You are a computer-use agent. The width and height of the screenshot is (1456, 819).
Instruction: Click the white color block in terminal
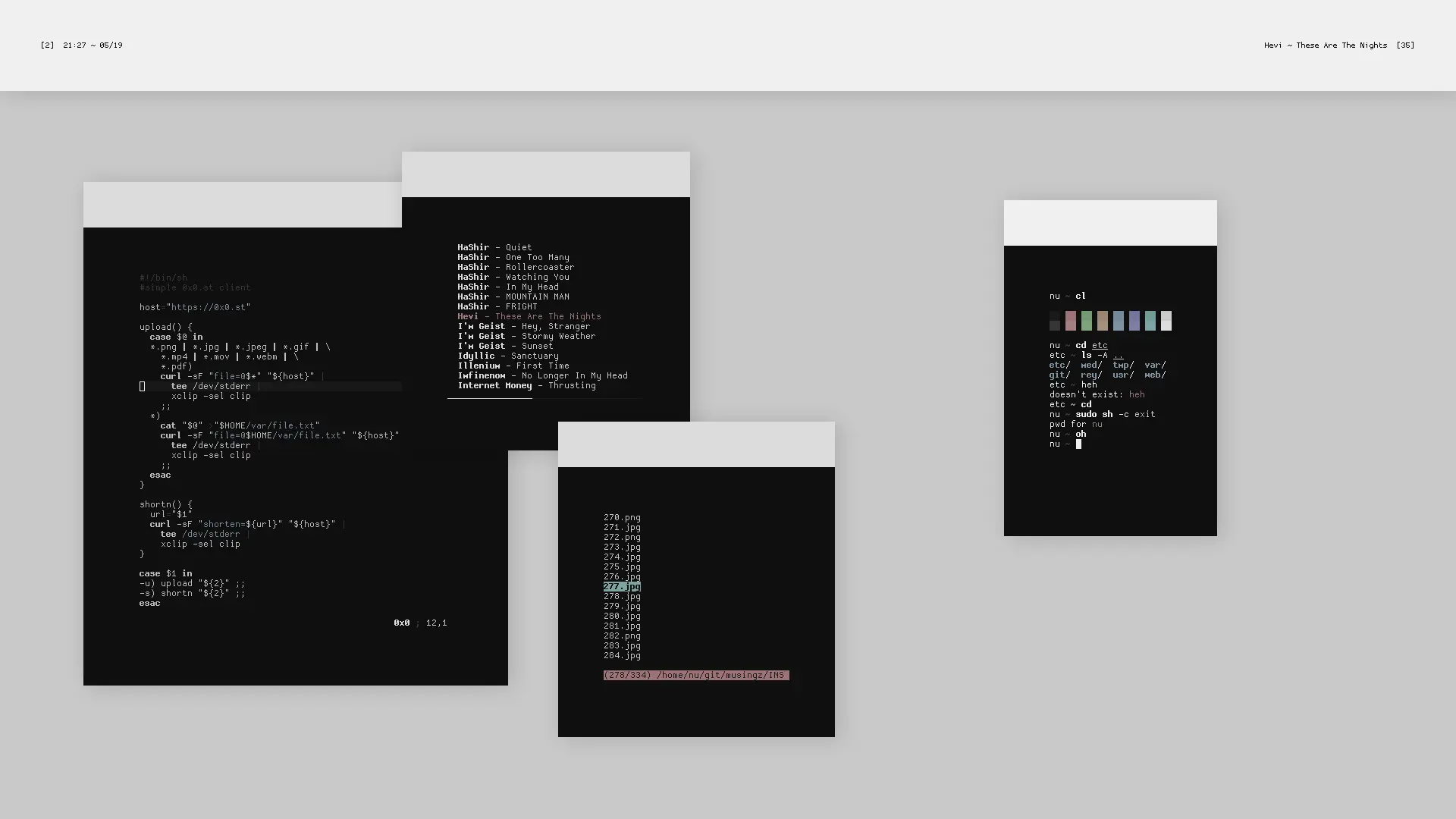point(1166,321)
